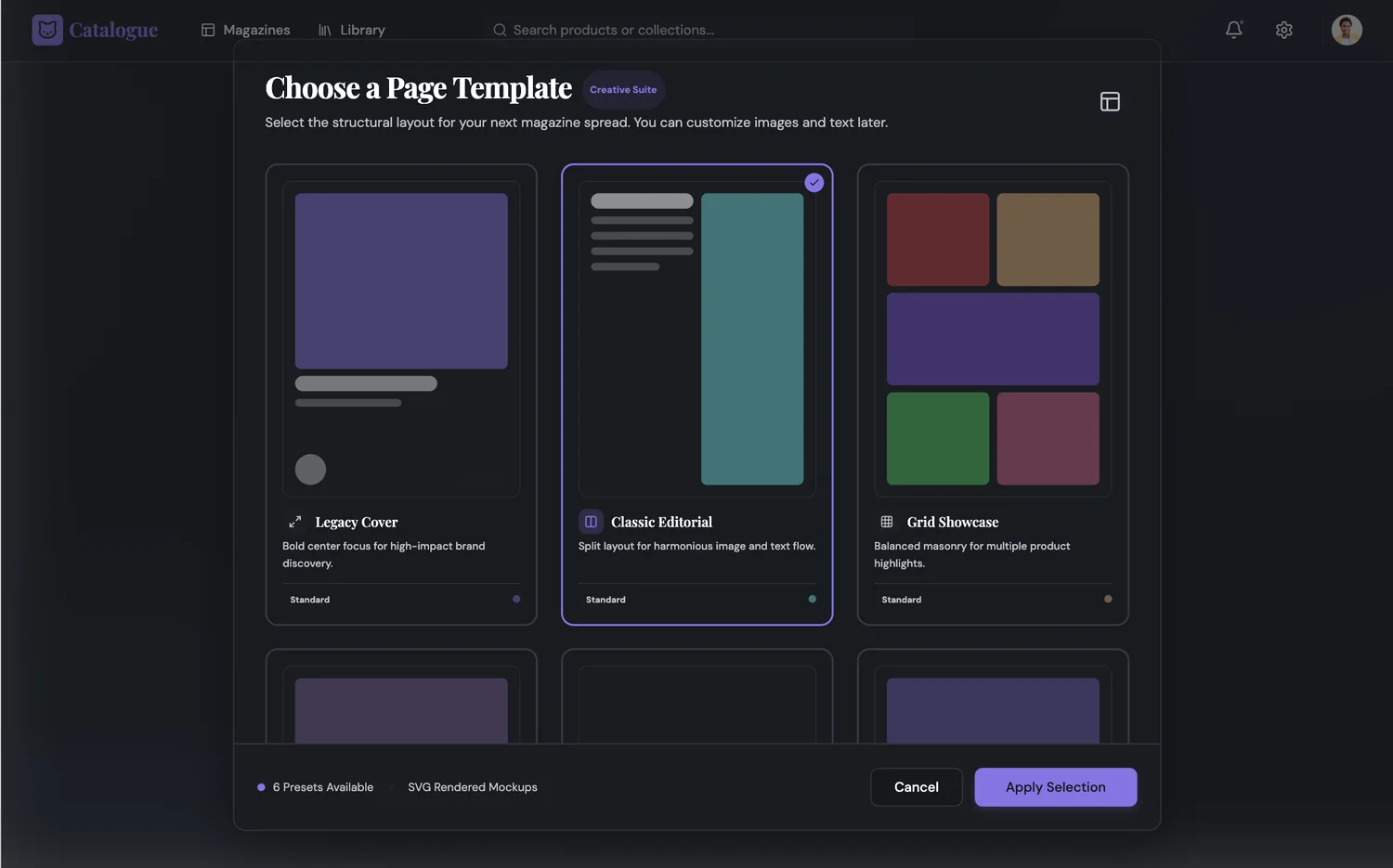
Task: Click Standard label on Legacy Cover card
Action: pyautogui.click(x=310, y=600)
